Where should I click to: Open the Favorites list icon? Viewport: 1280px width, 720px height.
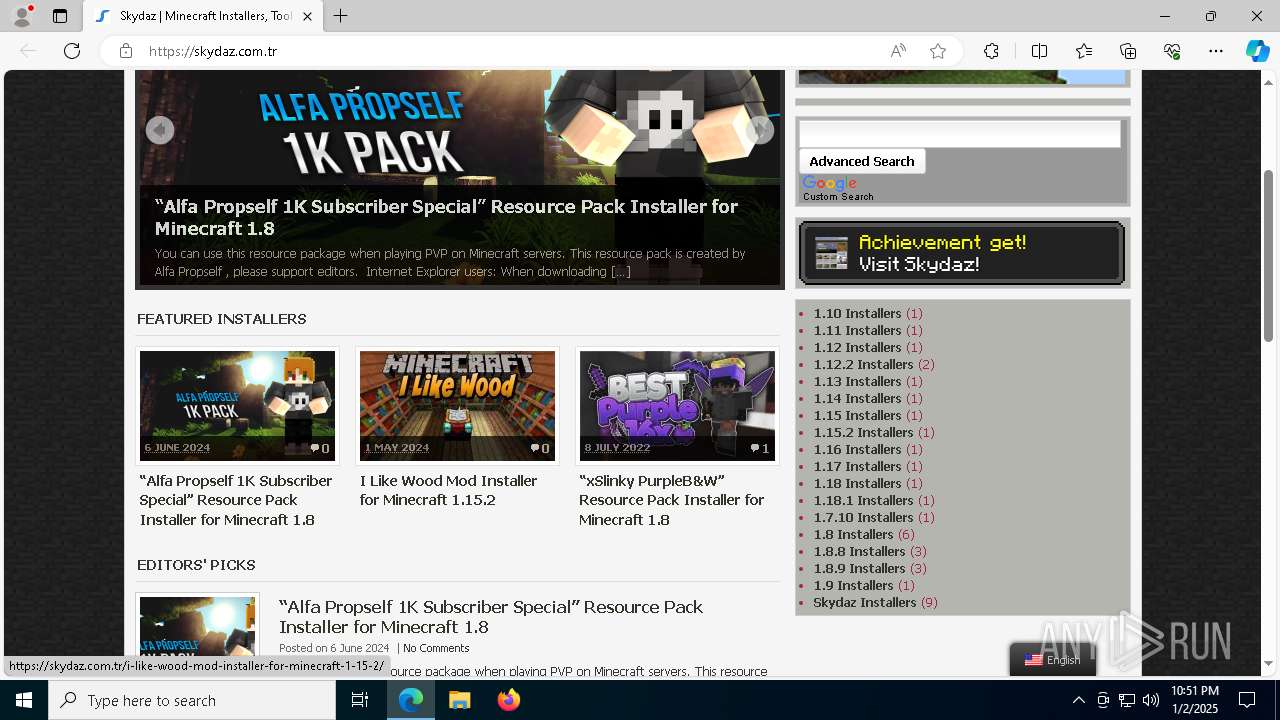pos(1084,51)
